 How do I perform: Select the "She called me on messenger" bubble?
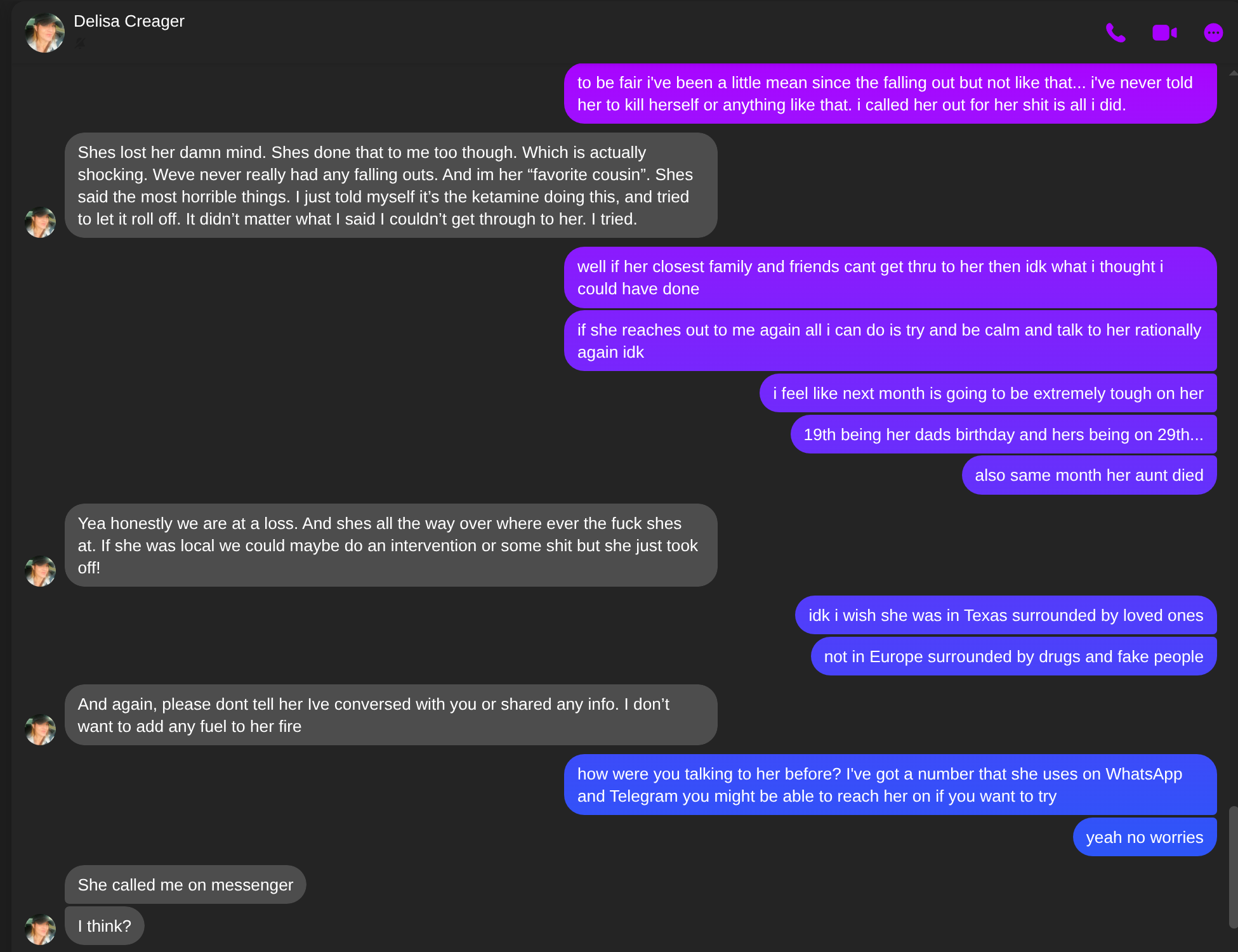(185, 885)
